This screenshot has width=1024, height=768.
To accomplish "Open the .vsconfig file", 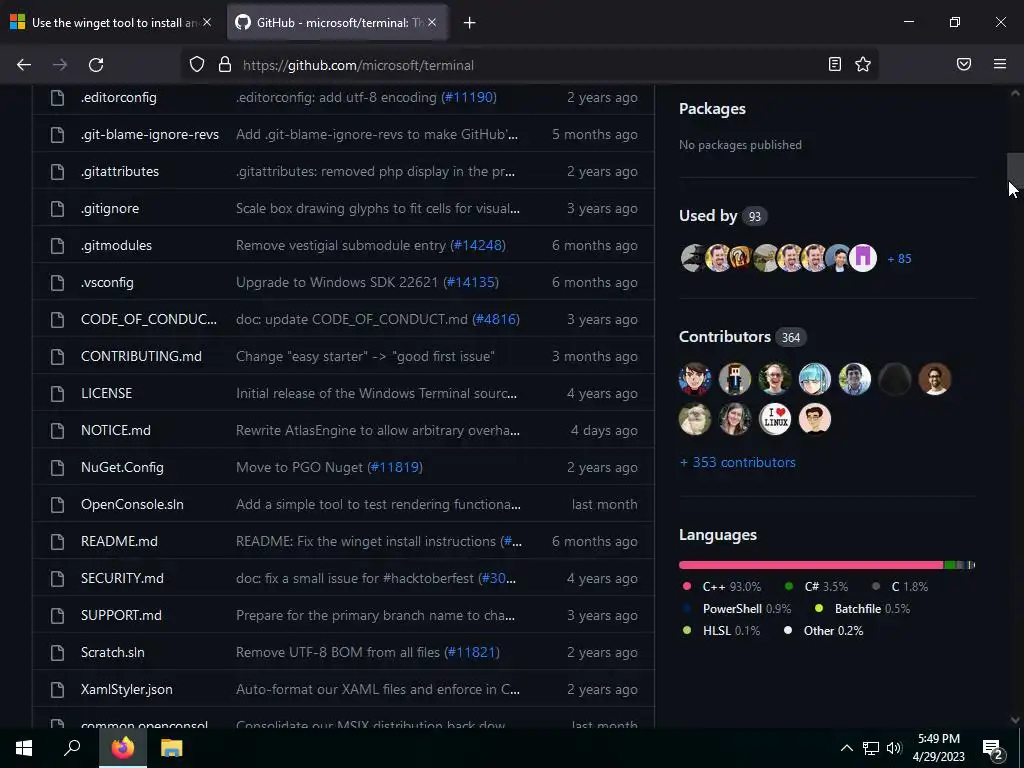I will click(107, 282).
